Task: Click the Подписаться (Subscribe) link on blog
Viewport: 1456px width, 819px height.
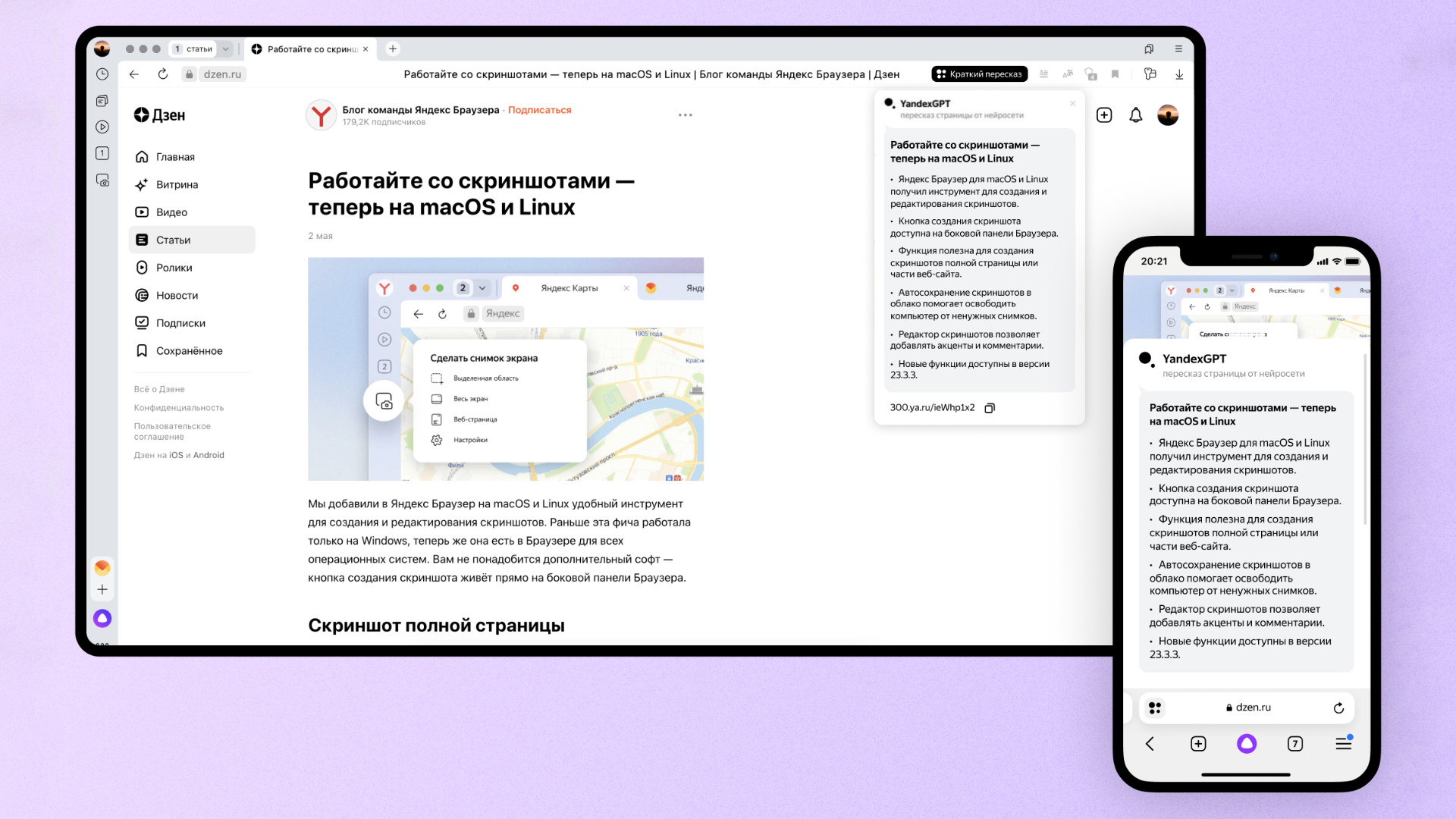Action: (540, 109)
